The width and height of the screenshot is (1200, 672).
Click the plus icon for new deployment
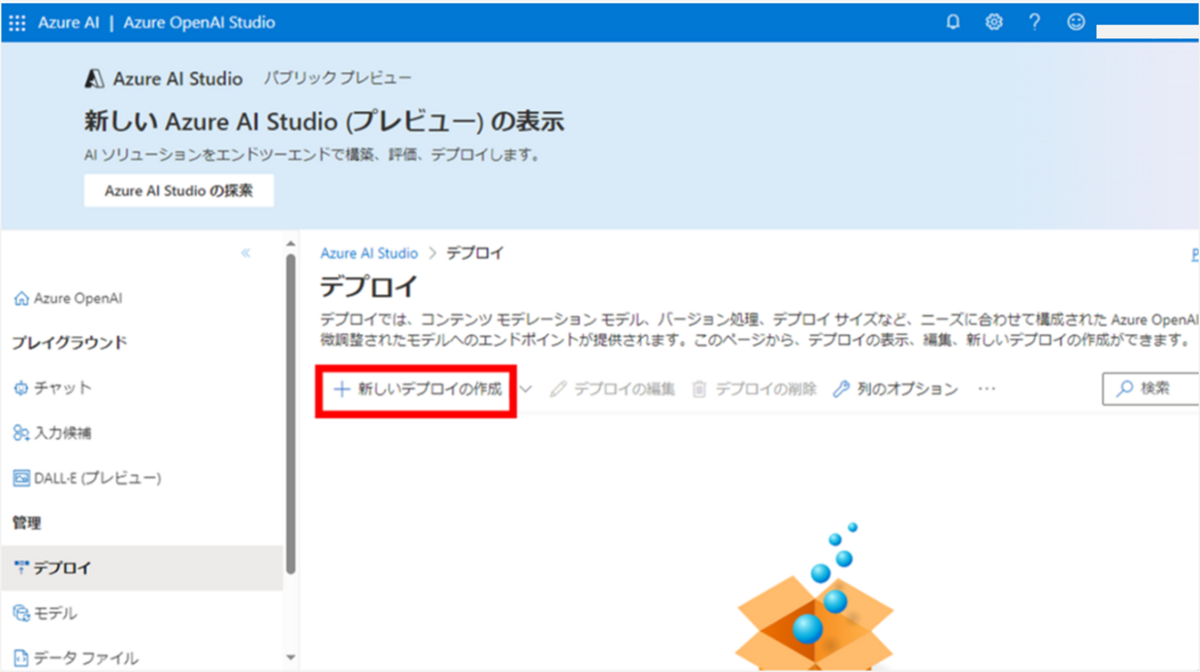pyautogui.click(x=341, y=389)
